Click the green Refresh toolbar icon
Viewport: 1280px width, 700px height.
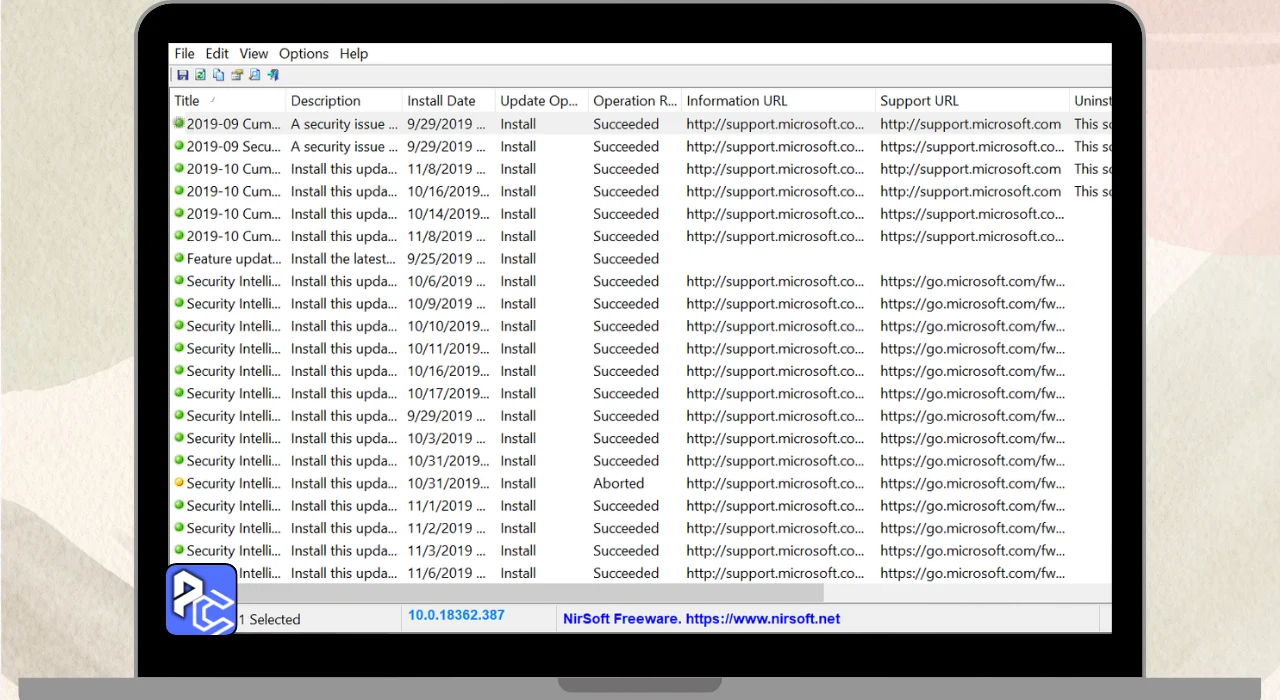[x=201, y=75]
